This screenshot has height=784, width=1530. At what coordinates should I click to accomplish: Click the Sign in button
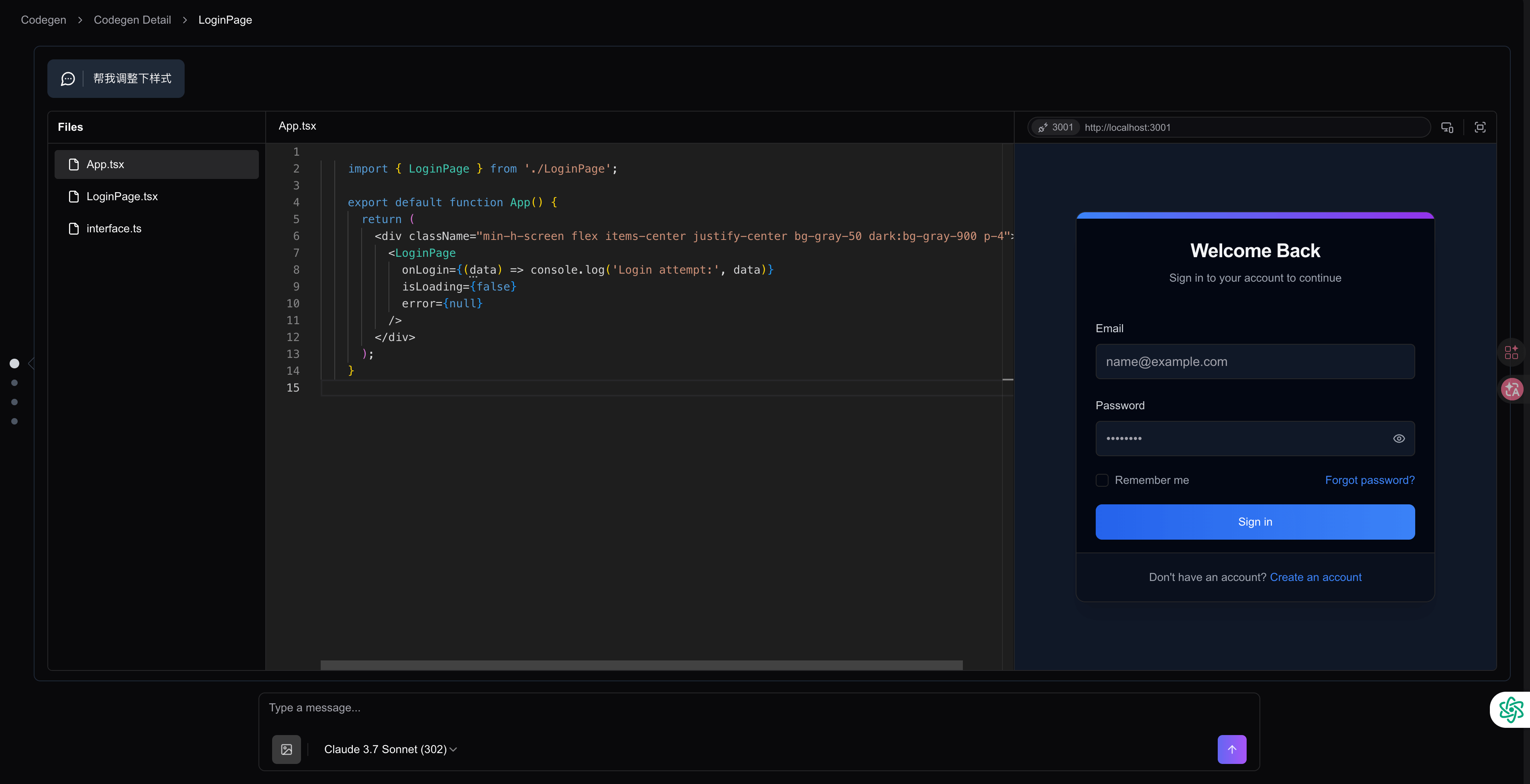pyautogui.click(x=1254, y=522)
